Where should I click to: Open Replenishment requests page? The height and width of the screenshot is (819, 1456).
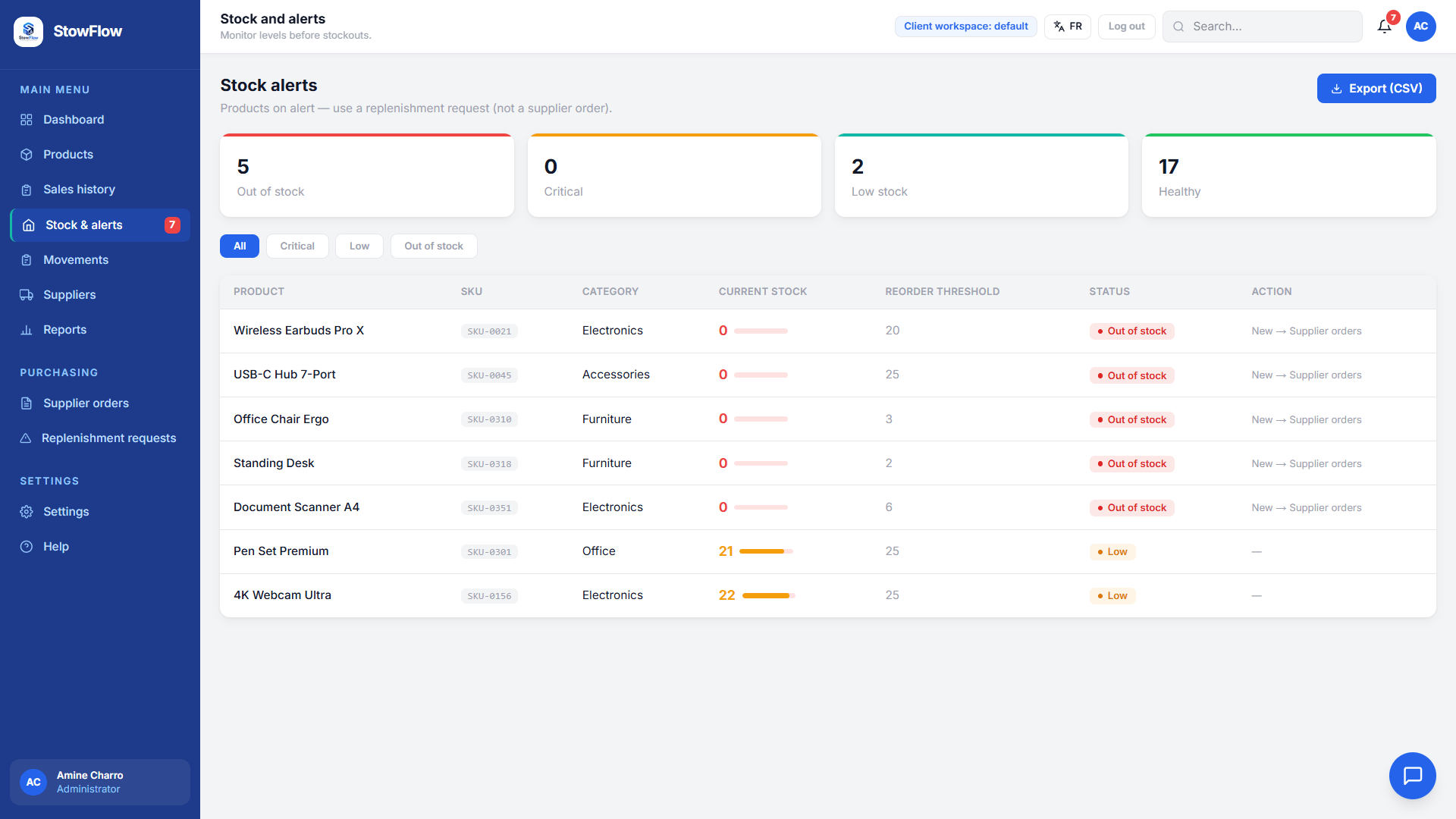100,438
